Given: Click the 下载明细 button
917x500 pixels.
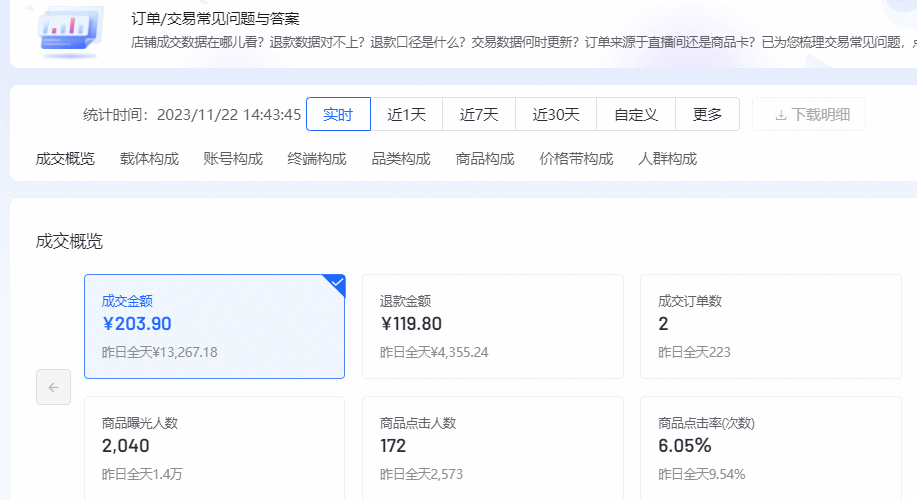Looking at the screenshot, I should pyautogui.click(x=809, y=114).
